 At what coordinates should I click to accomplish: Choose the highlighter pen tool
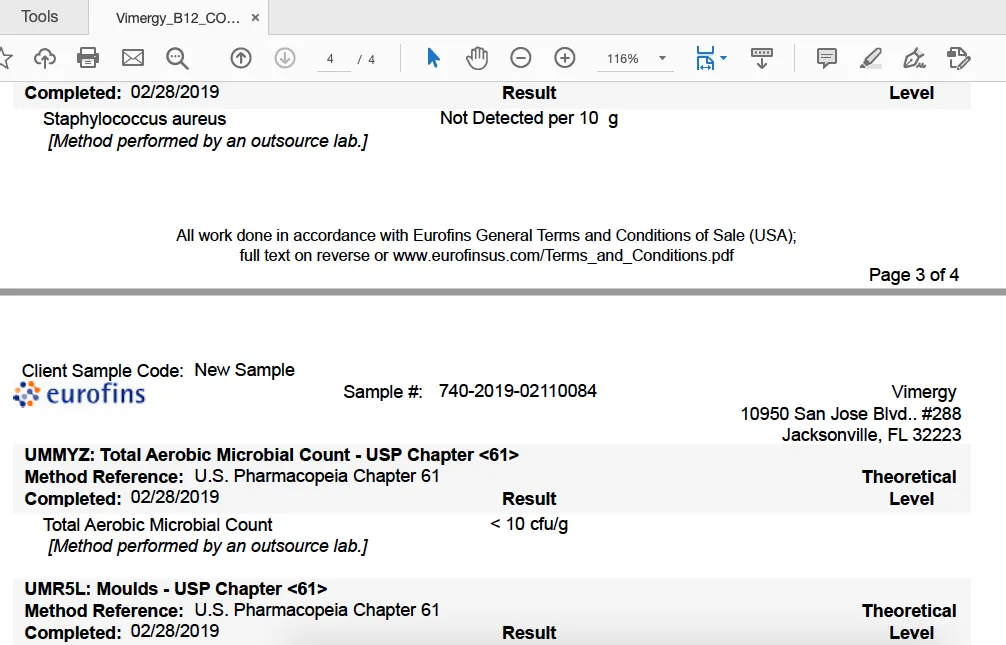(x=870, y=58)
